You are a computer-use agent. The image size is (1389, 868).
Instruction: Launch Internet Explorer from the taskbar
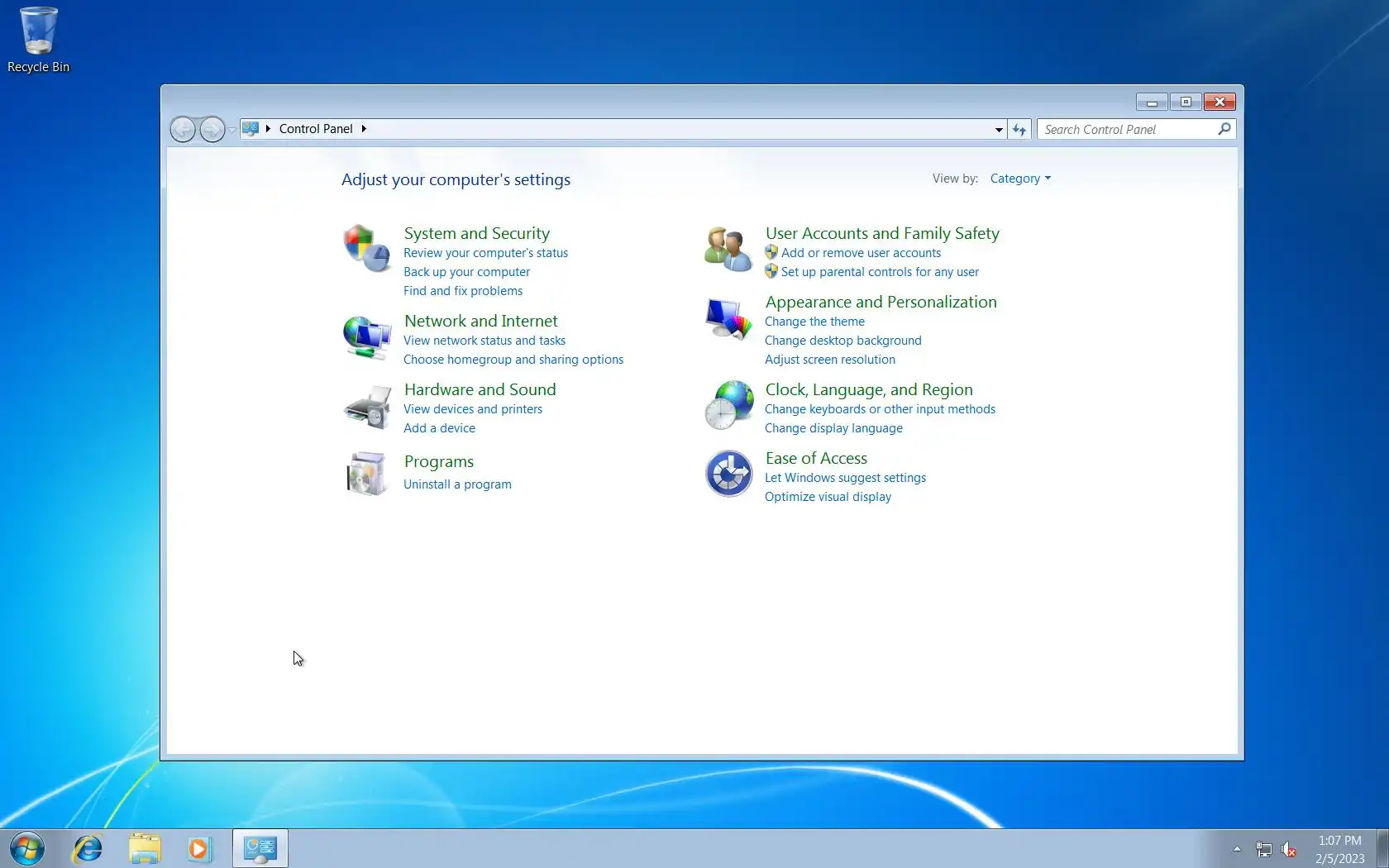click(x=87, y=849)
